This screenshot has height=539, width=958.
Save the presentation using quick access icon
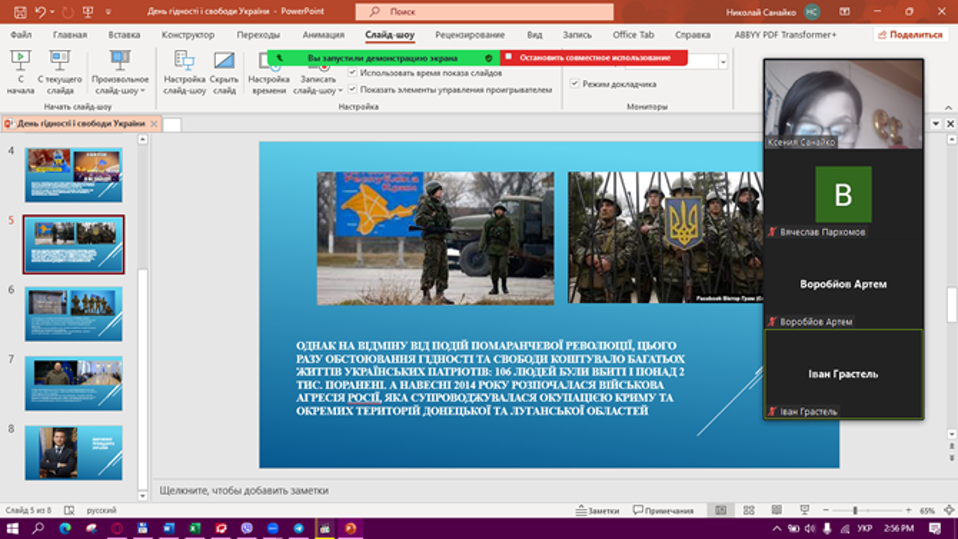point(19,12)
